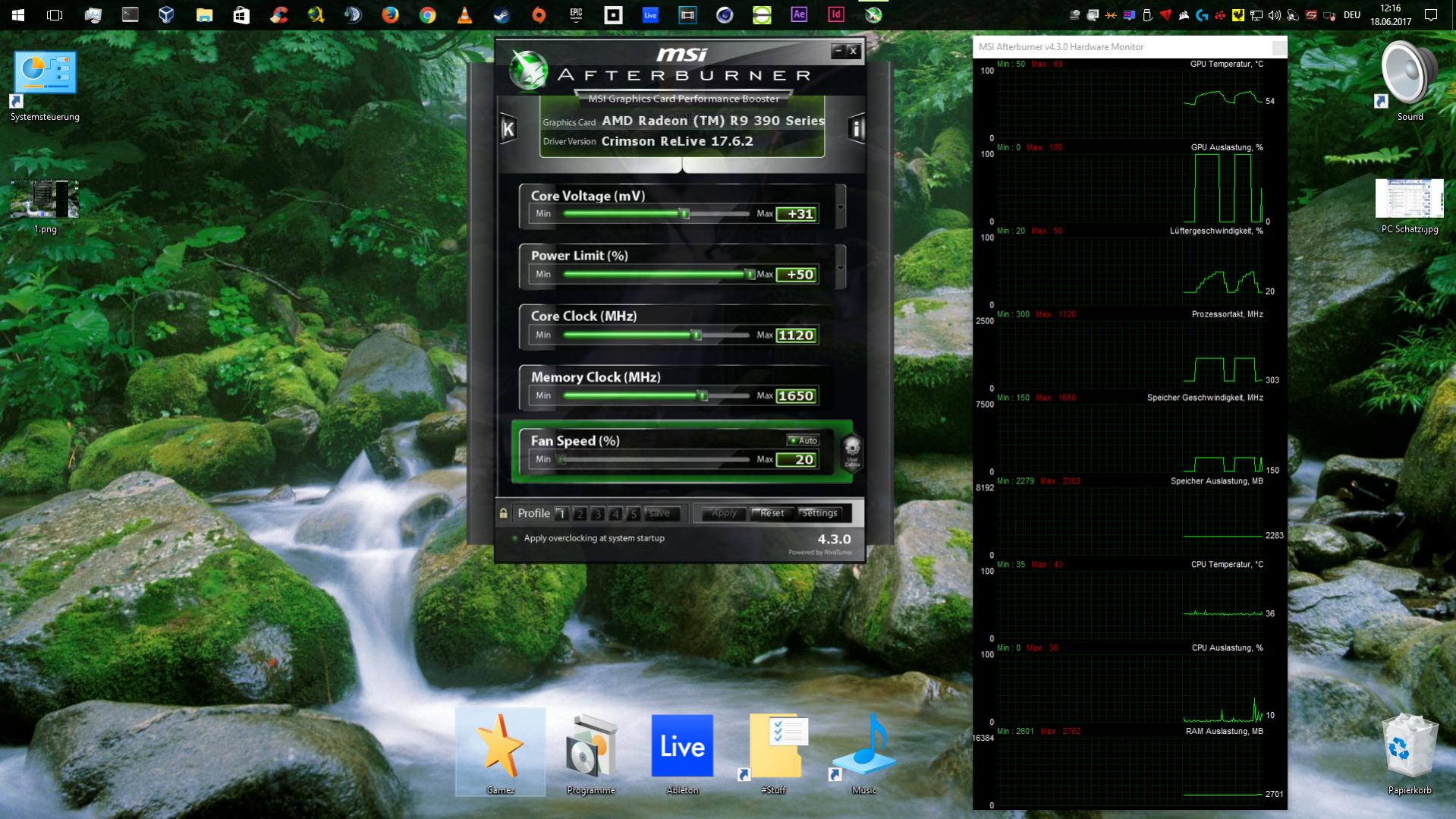Launch Adobe After Effects from the taskbar

[x=799, y=15]
